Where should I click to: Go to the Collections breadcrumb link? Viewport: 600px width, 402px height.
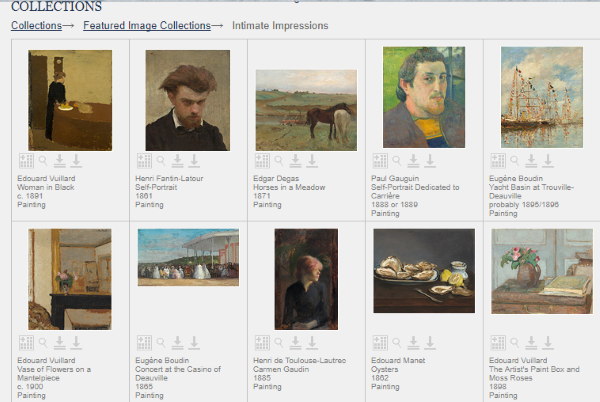[35, 25]
